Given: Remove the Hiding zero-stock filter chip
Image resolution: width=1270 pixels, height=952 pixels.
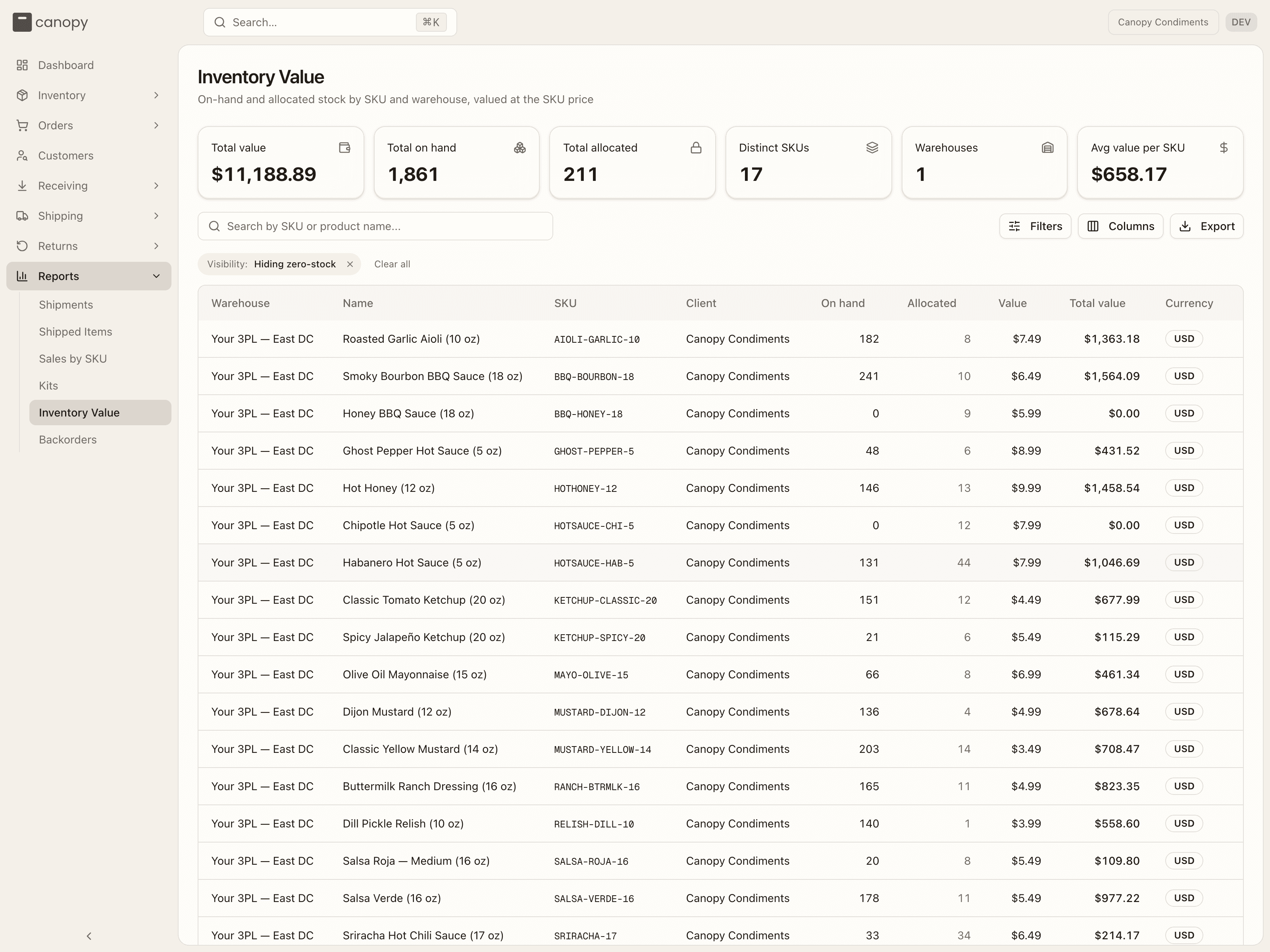Looking at the screenshot, I should click(x=350, y=264).
